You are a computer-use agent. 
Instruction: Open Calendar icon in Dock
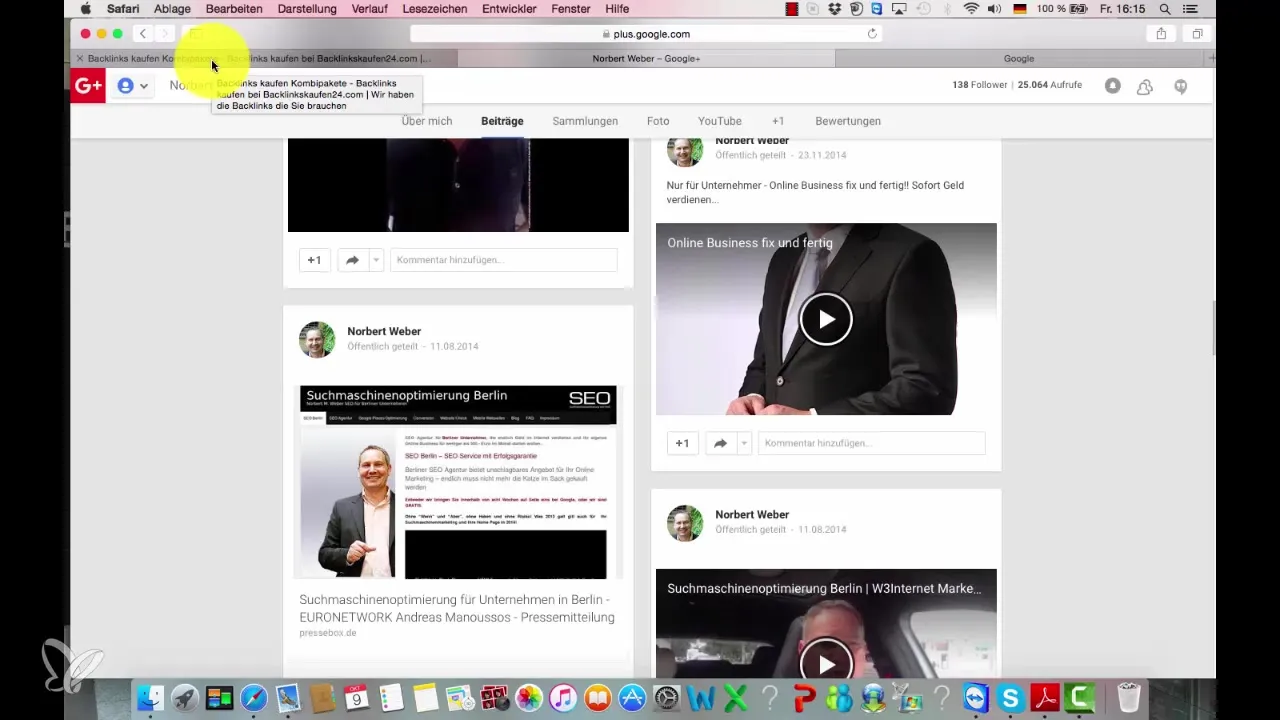coord(357,697)
